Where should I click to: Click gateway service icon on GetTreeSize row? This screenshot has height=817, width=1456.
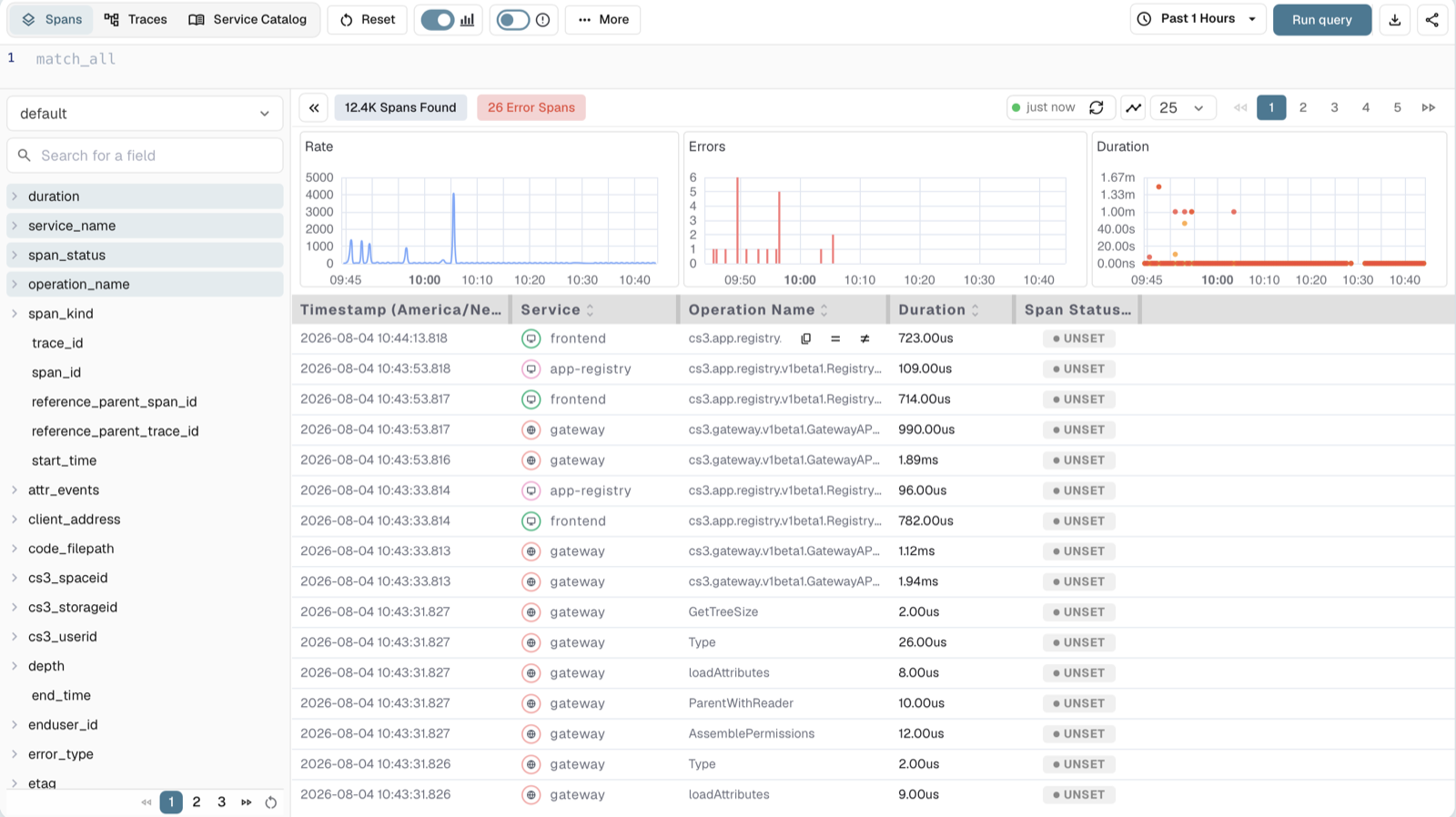pos(531,612)
